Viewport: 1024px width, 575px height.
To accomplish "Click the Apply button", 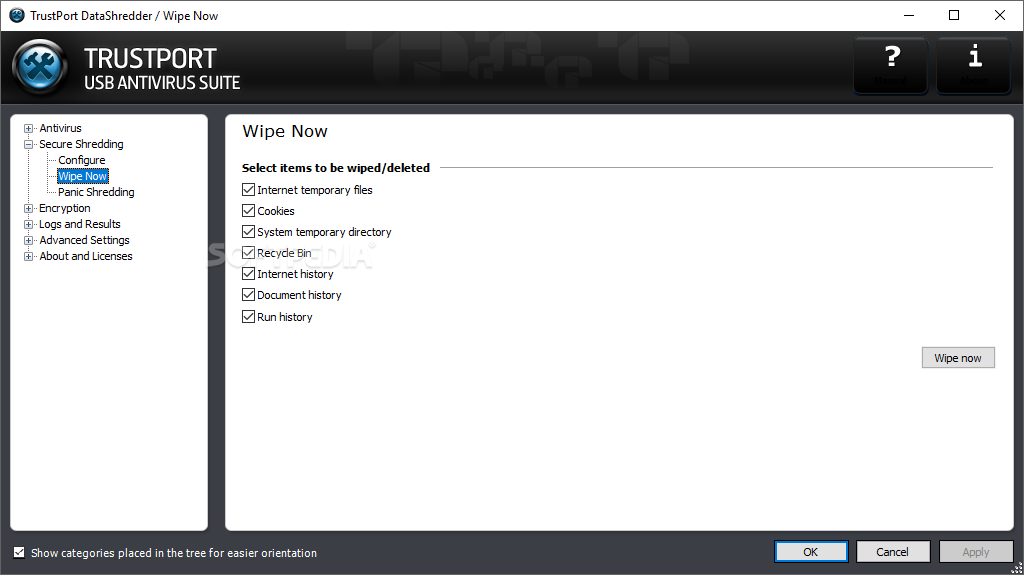I will [x=976, y=551].
